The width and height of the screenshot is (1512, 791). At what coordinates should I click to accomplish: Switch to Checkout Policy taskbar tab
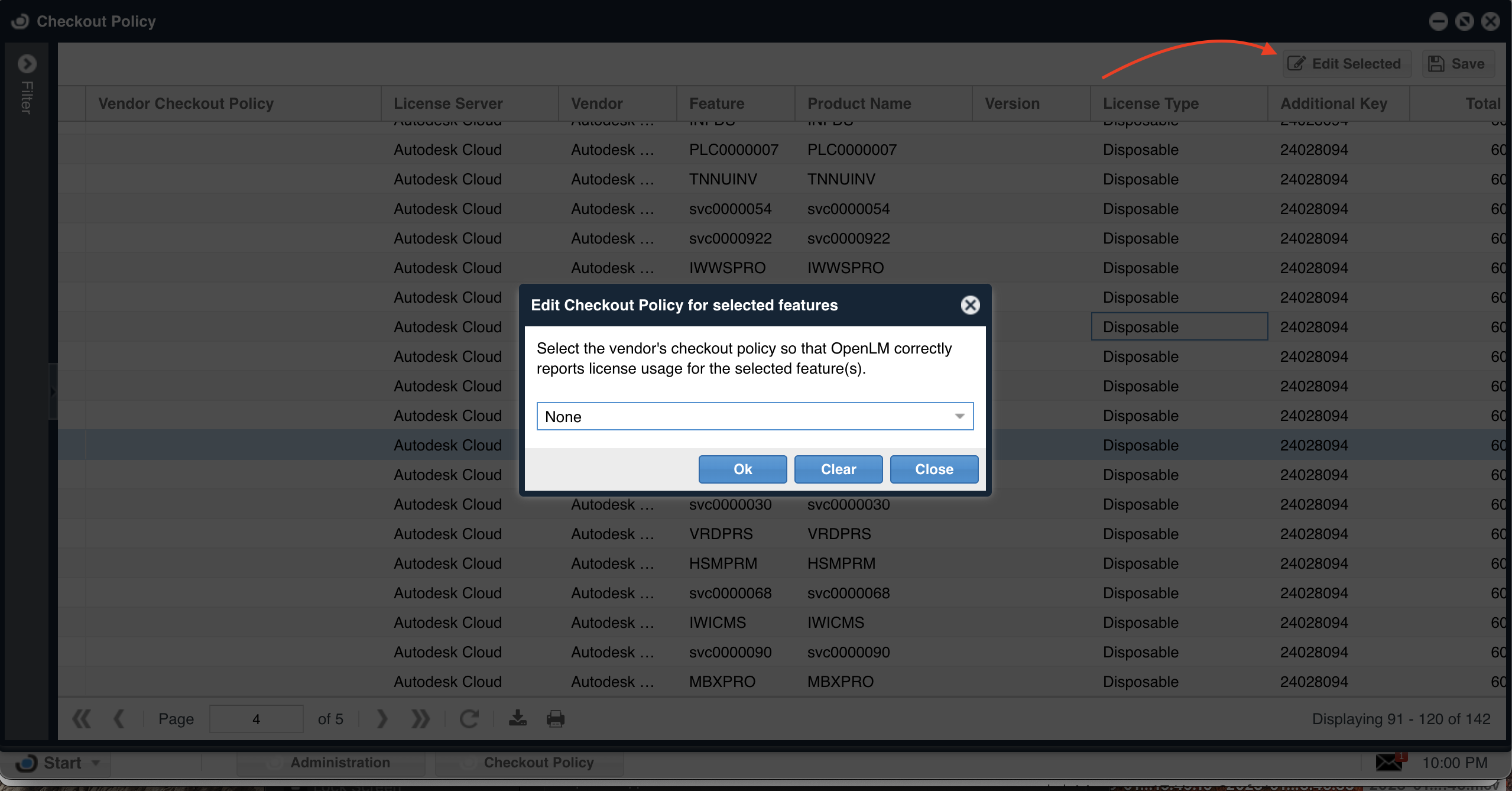coord(530,763)
